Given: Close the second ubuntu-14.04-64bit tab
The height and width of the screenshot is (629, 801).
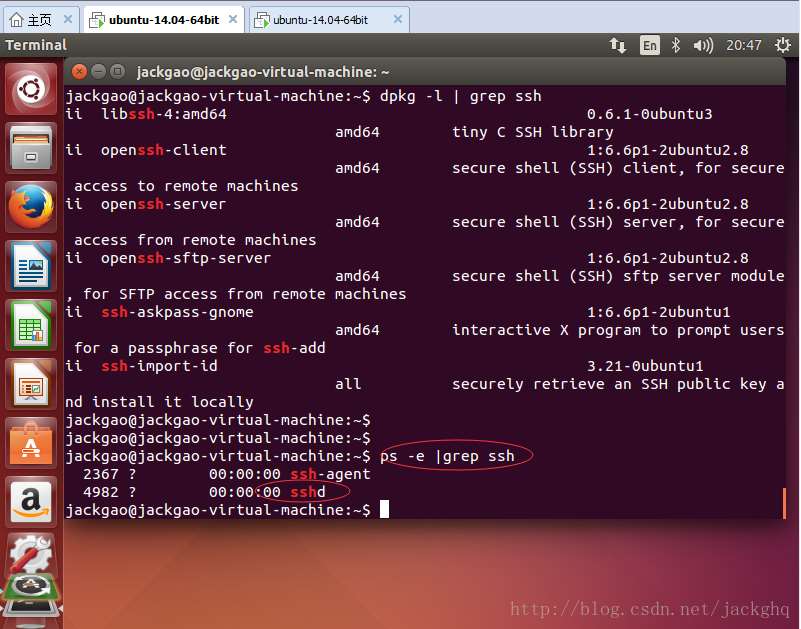Looking at the screenshot, I should [398, 19].
